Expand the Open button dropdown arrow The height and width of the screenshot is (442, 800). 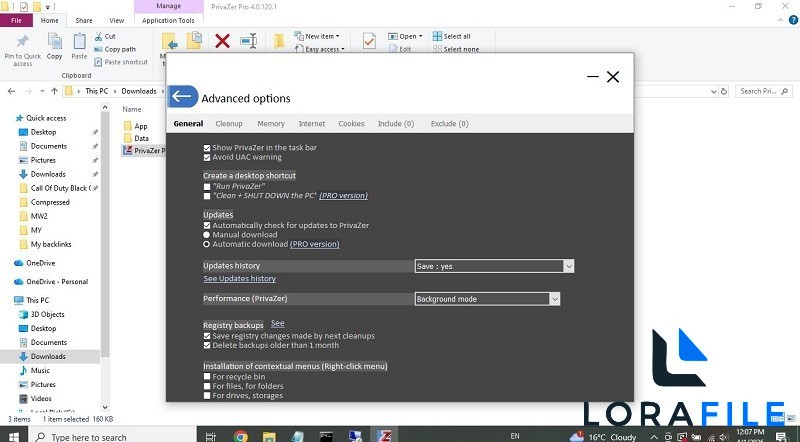421,36
